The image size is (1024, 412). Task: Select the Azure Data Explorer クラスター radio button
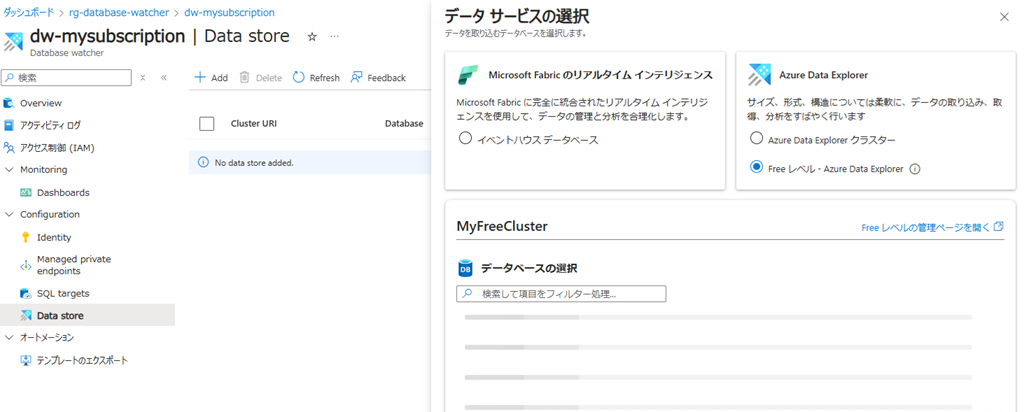(x=756, y=138)
